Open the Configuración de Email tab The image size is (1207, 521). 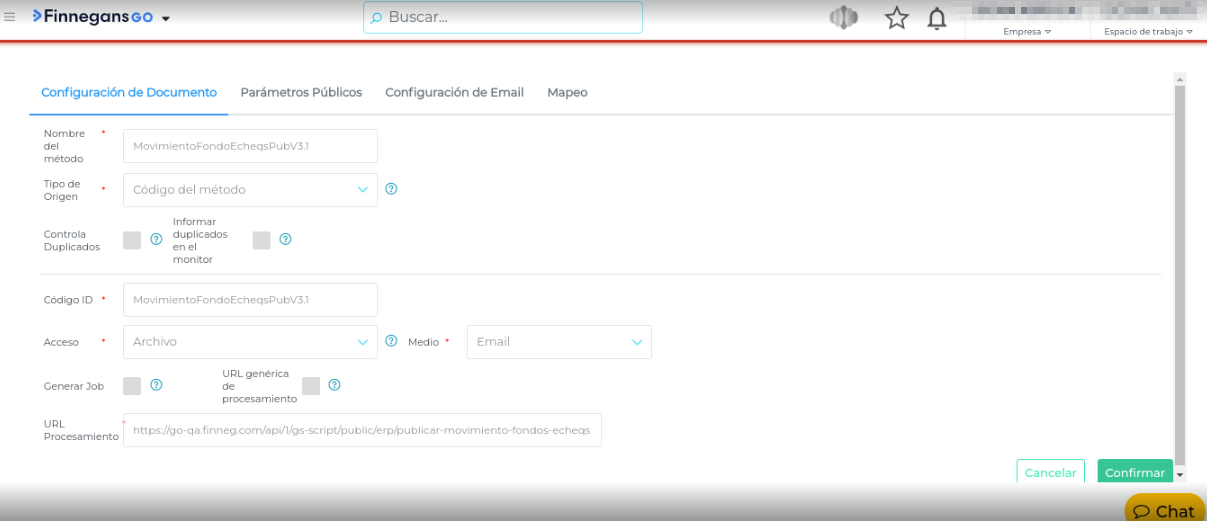[x=454, y=92]
